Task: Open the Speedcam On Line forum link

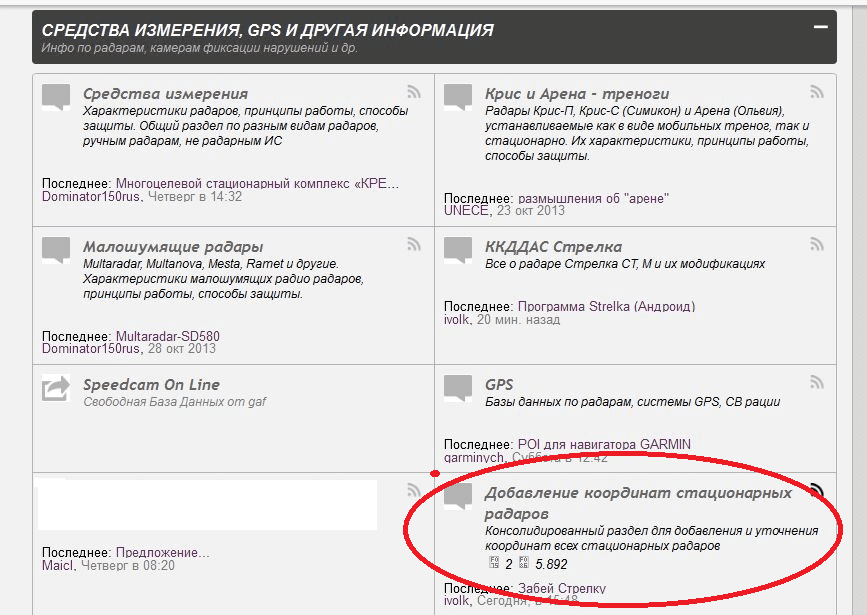Action: (x=151, y=385)
